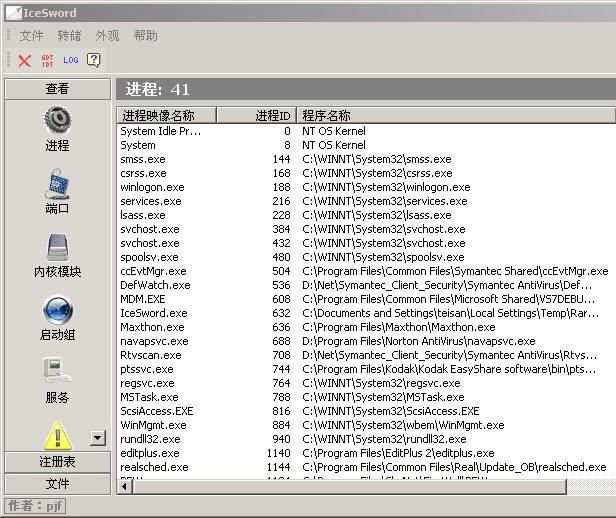Select the 启动组 startup group icon
616x518 pixels.
pos(57,310)
